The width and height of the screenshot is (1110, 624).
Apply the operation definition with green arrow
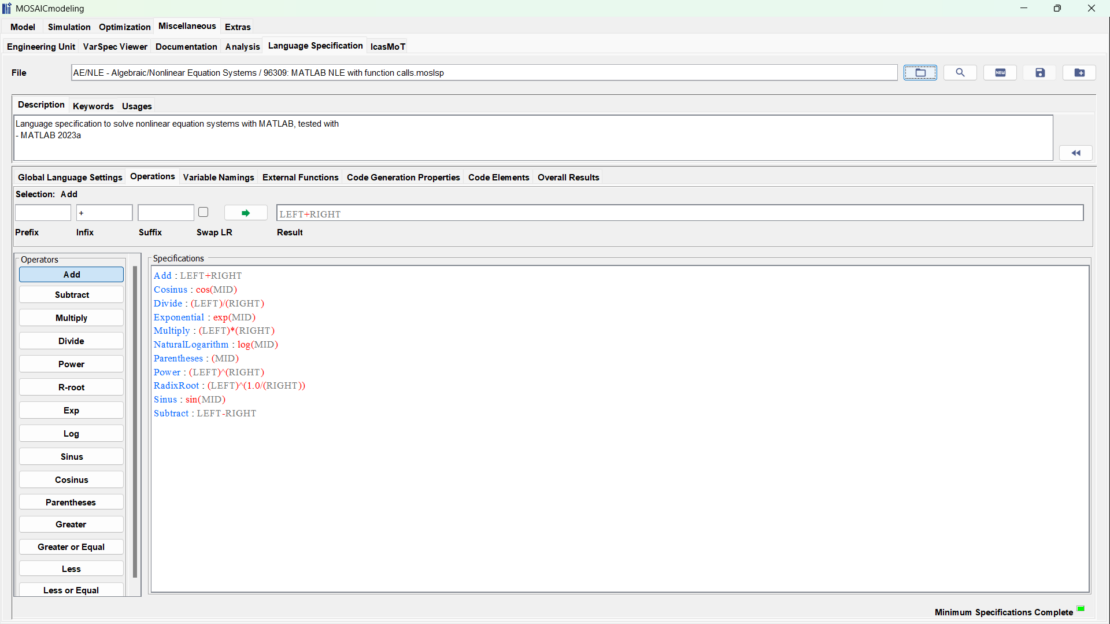click(245, 212)
